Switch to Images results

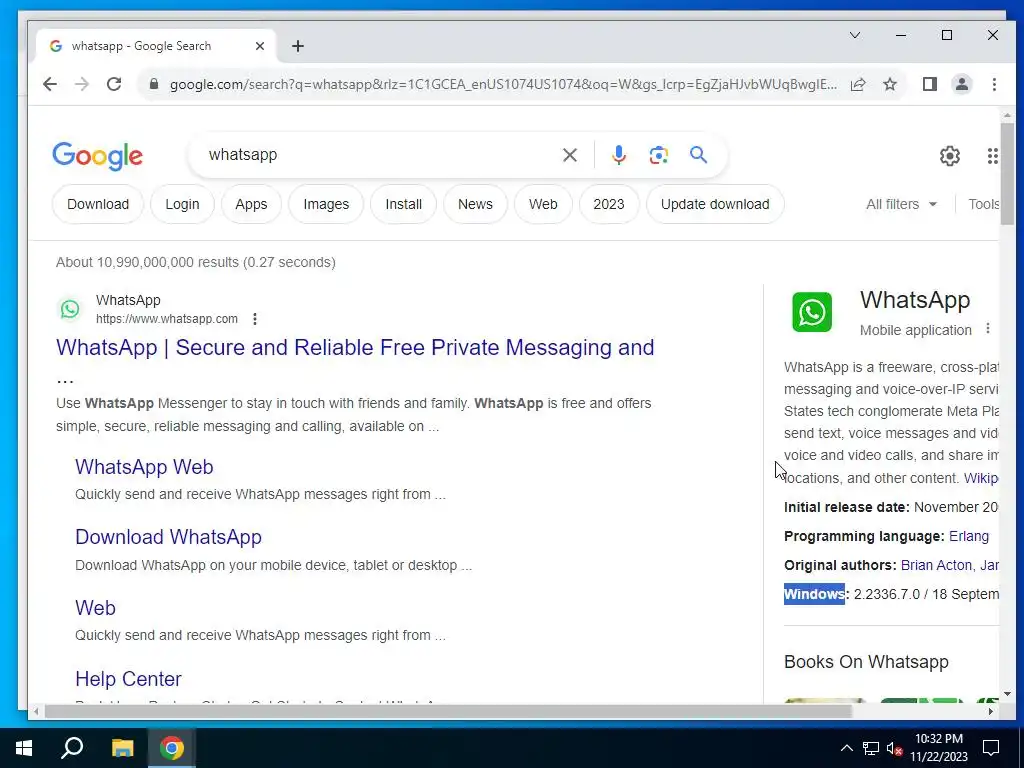tap(326, 204)
